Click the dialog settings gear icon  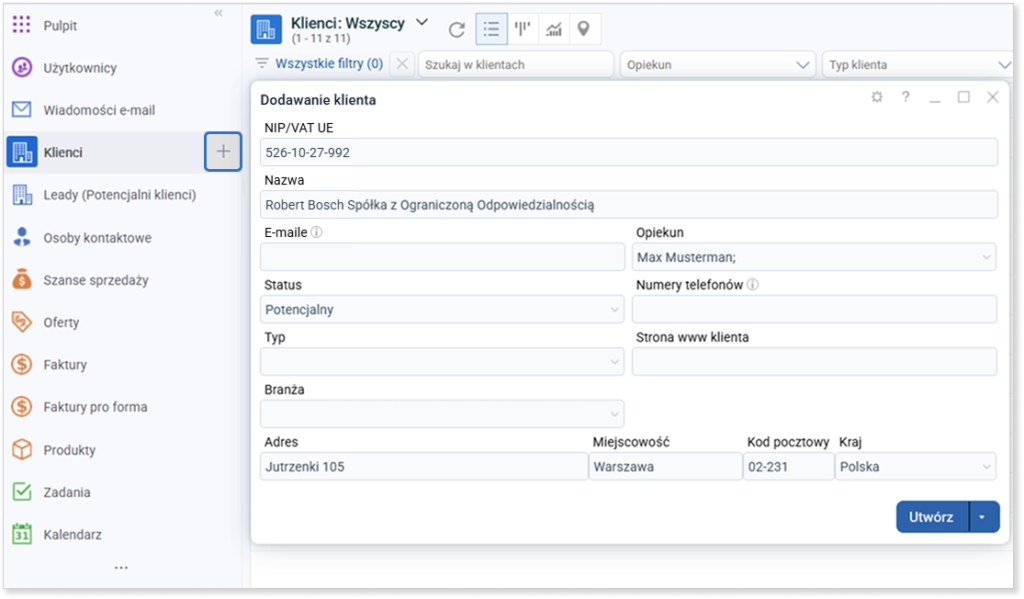coord(876,97)
